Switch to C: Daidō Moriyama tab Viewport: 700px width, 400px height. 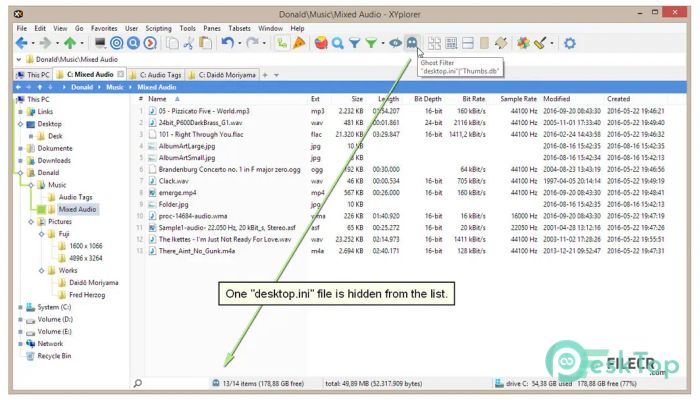click(x=222, y=75)
